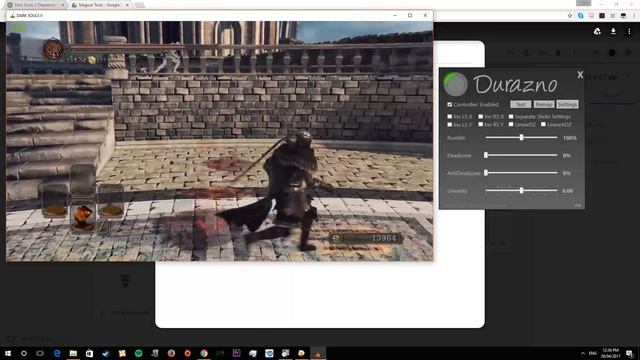Click the Durazno stick indicator circle

[456, 84]
